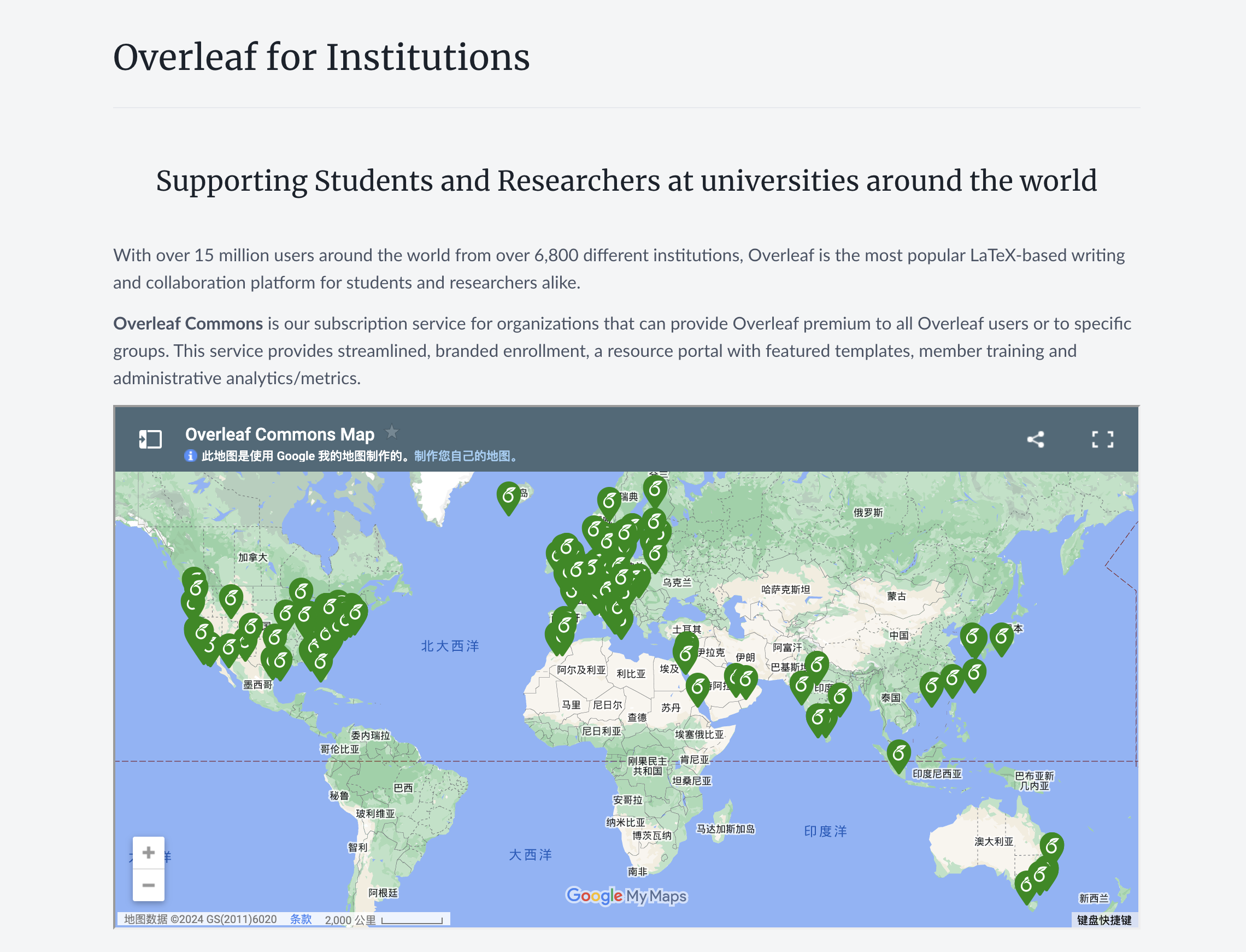Expand the map to fullscreen

pyautogui.click(x=1103, y=439)
